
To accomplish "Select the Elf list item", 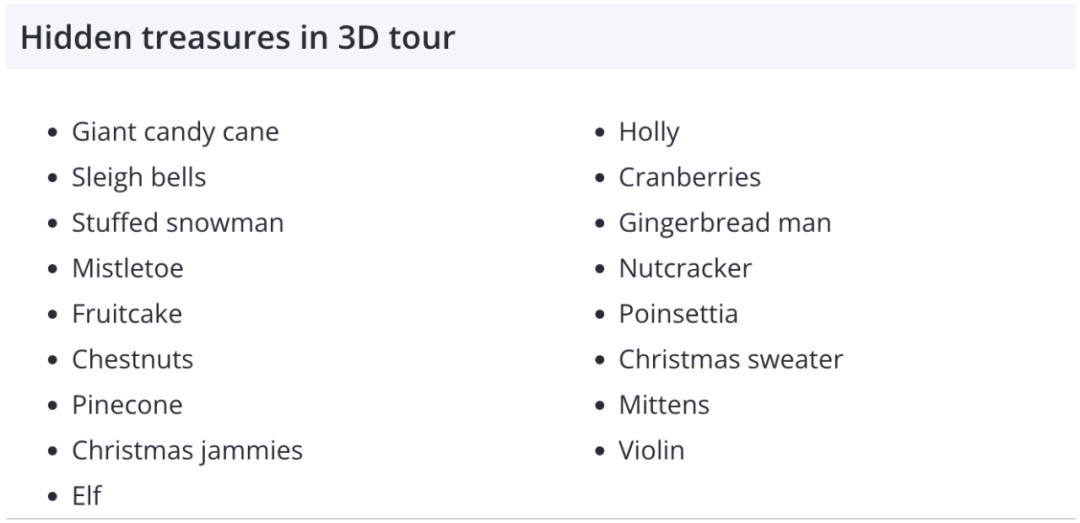I will (87, 495).
